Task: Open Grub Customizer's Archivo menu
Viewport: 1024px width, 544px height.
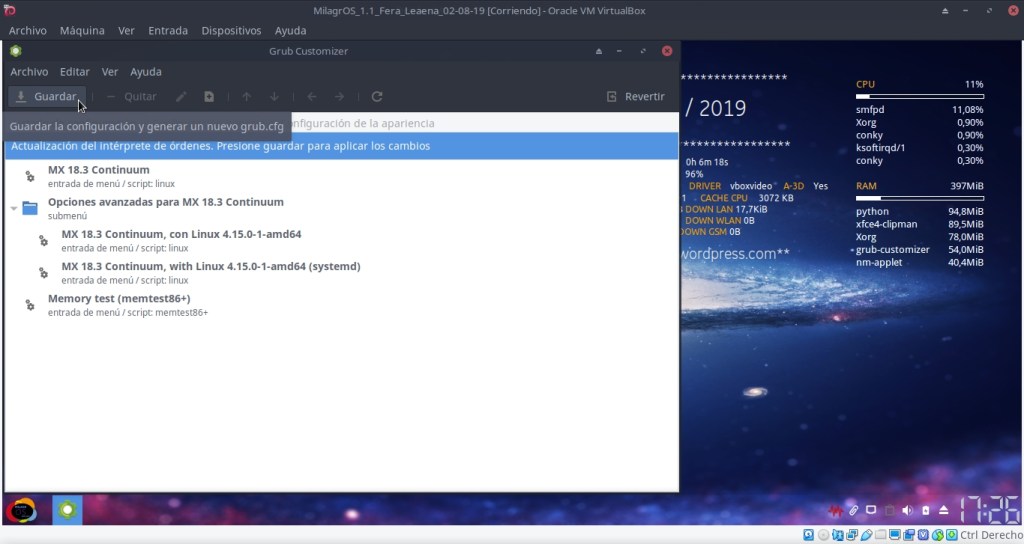Action: 29,72
